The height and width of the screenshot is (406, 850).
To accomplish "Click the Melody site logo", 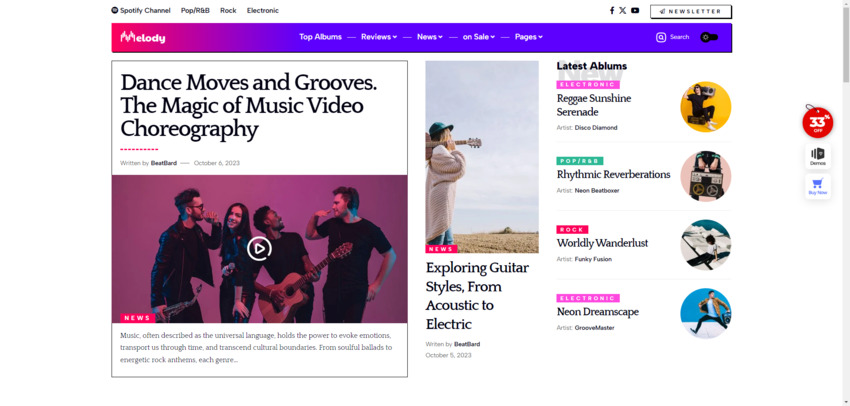I will 143,37.
